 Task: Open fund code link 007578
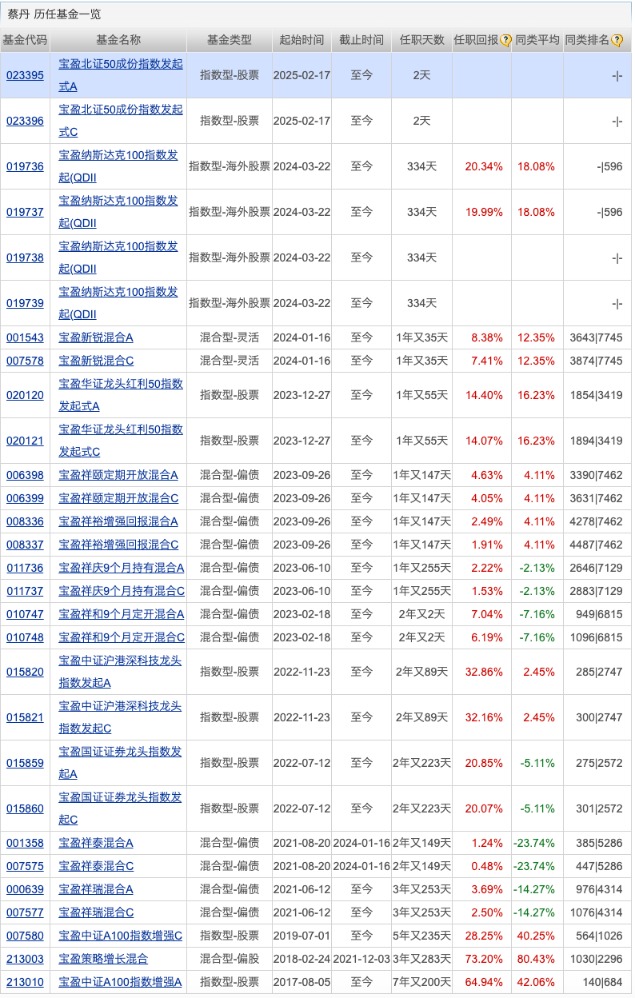(25, 361)
